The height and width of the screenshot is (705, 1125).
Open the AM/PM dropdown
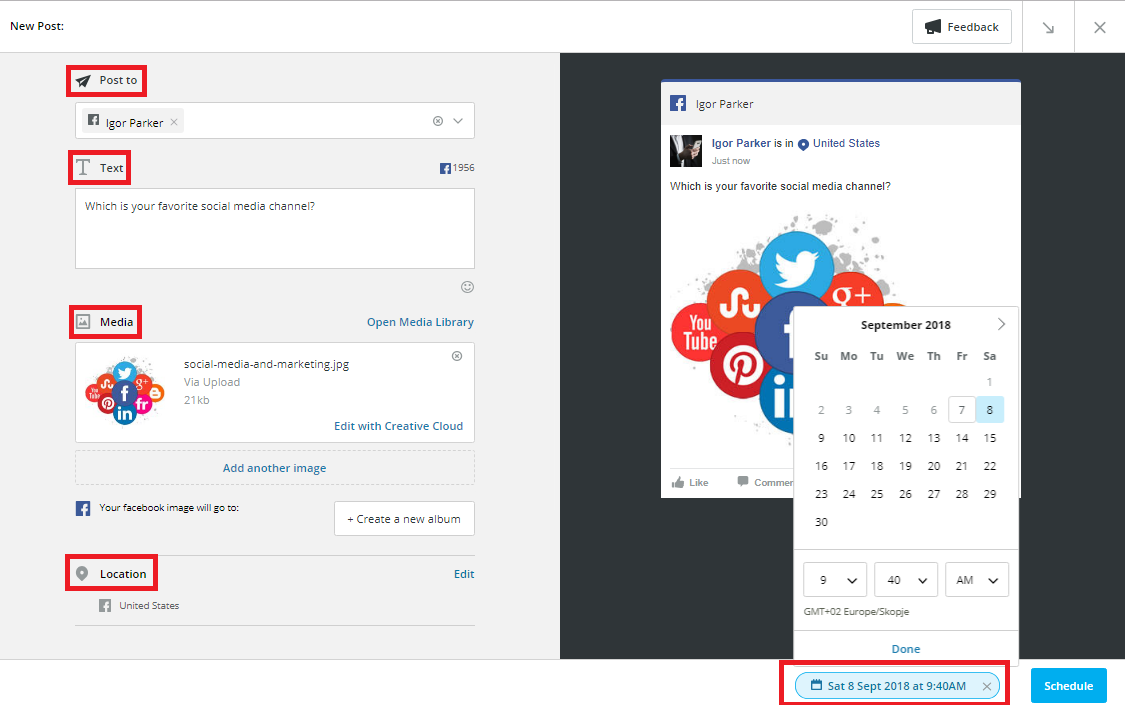pyautogui.click(x=977, y=579)
